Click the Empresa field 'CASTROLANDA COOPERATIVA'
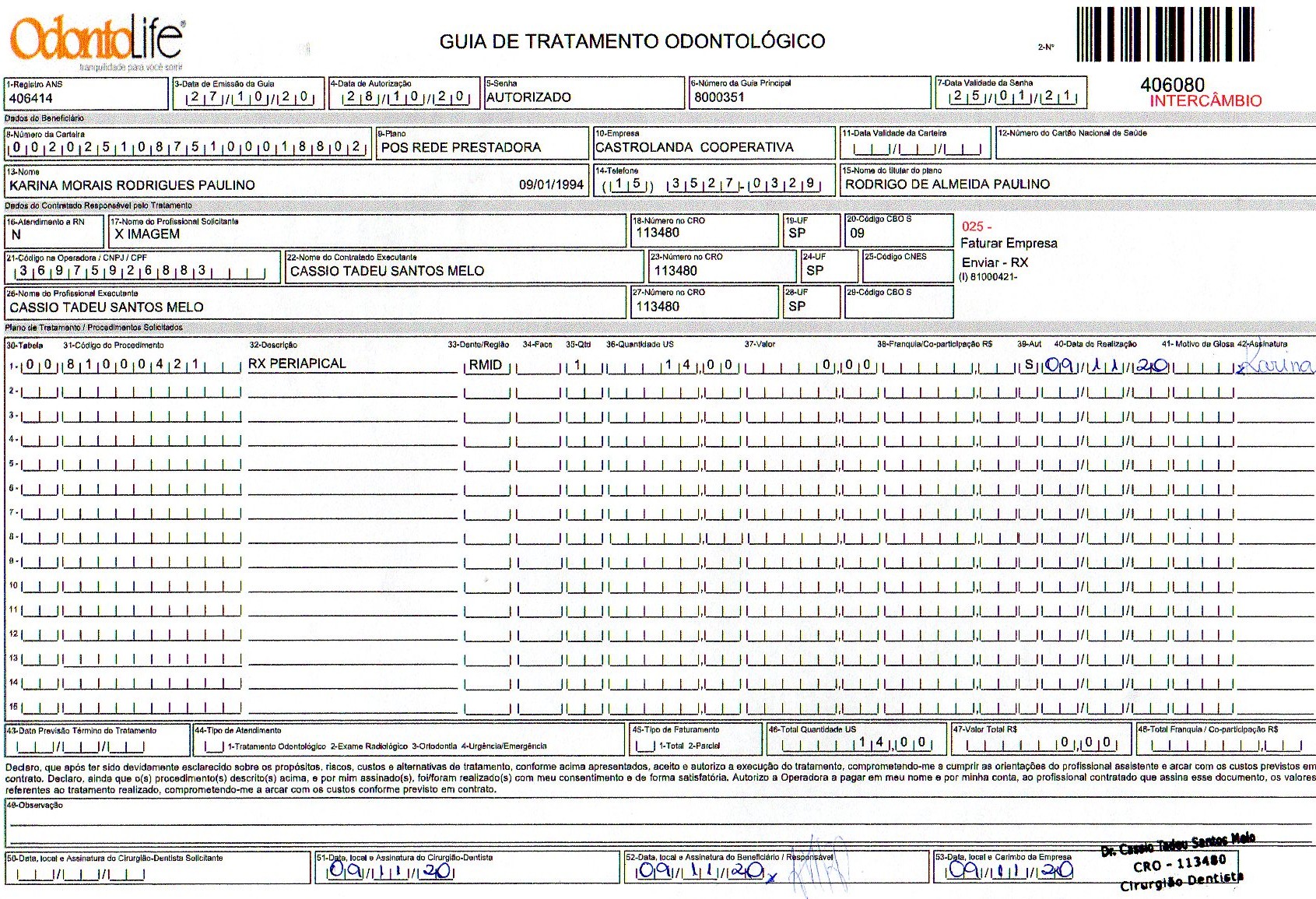 click(714, 143)
